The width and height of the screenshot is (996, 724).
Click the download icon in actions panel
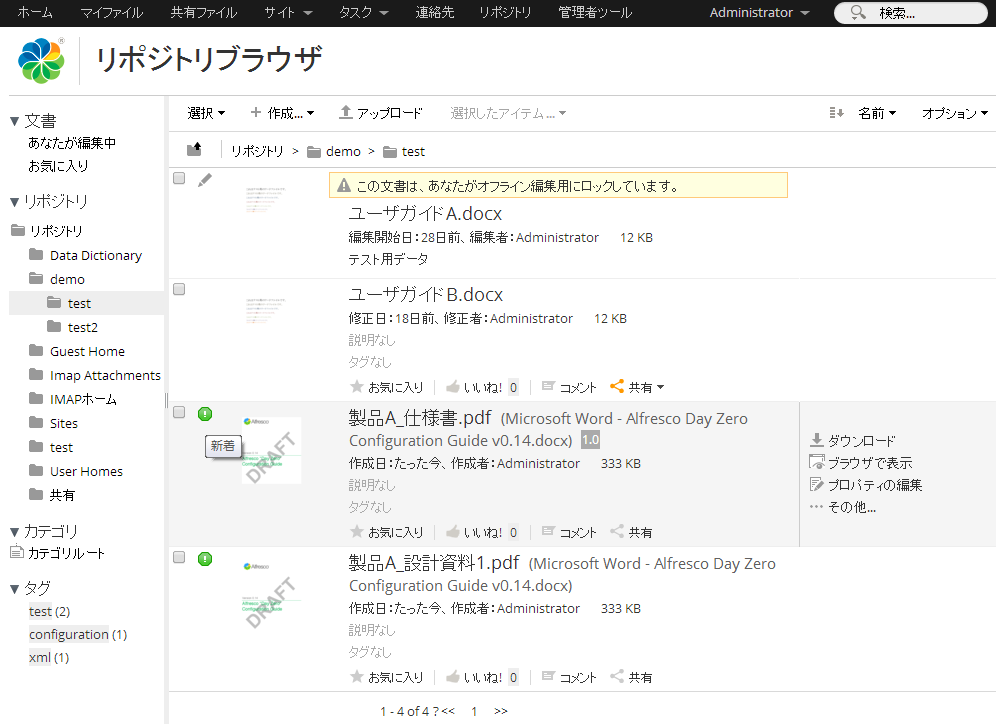click(817, 439)
